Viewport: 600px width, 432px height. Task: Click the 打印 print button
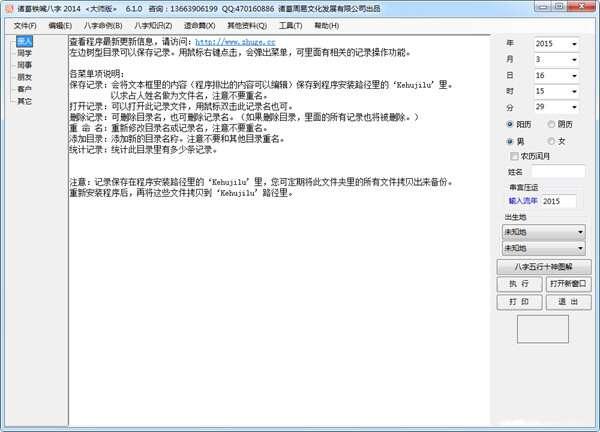pyautogui.click(x=519, y=301)
